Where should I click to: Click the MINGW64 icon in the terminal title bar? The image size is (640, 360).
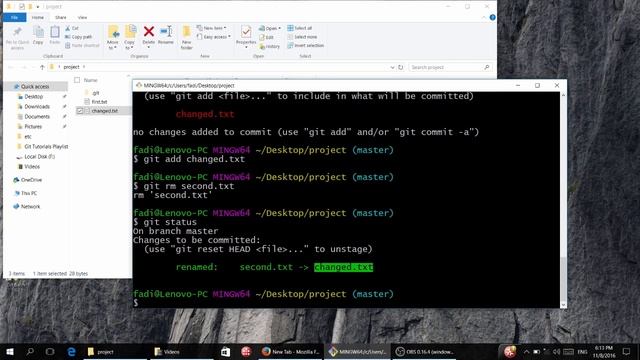[x=139, y=85]
